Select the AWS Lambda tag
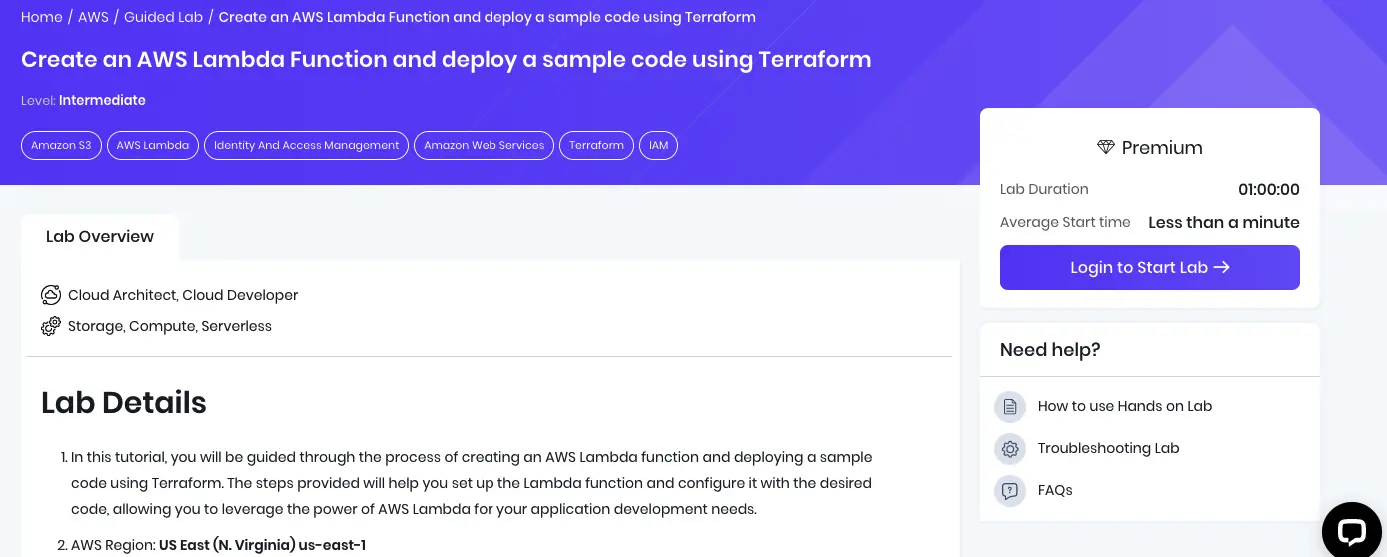This screenshot has height=557, width=1387. pyautogui.click(x=153, y=145)
